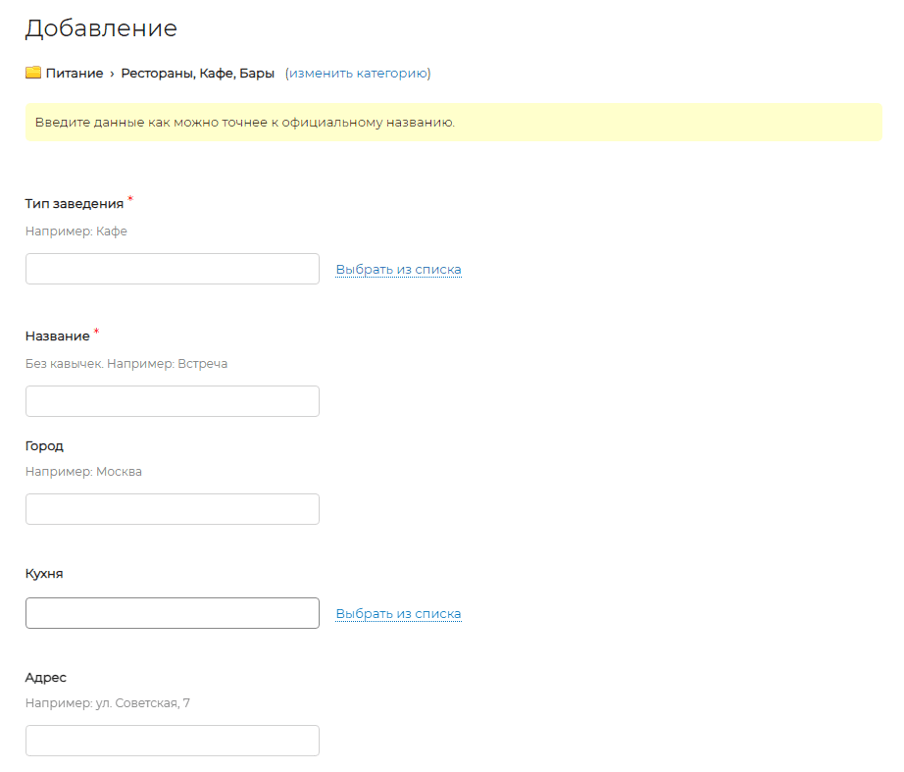
Task: Click the yellow folder icon before Питание
Action: coord(33,73)
